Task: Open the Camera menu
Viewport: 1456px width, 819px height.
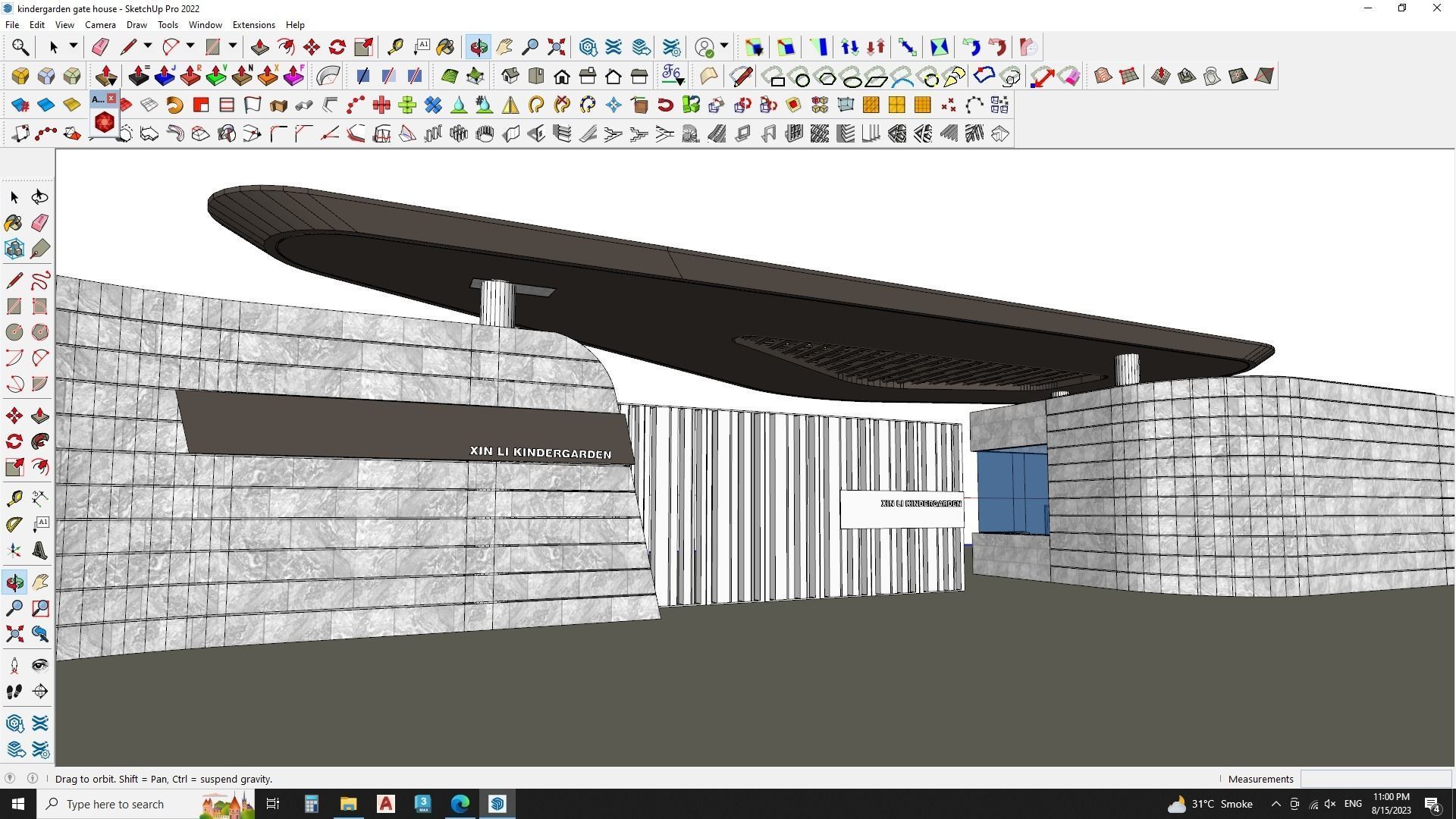Action: point(100,25)
